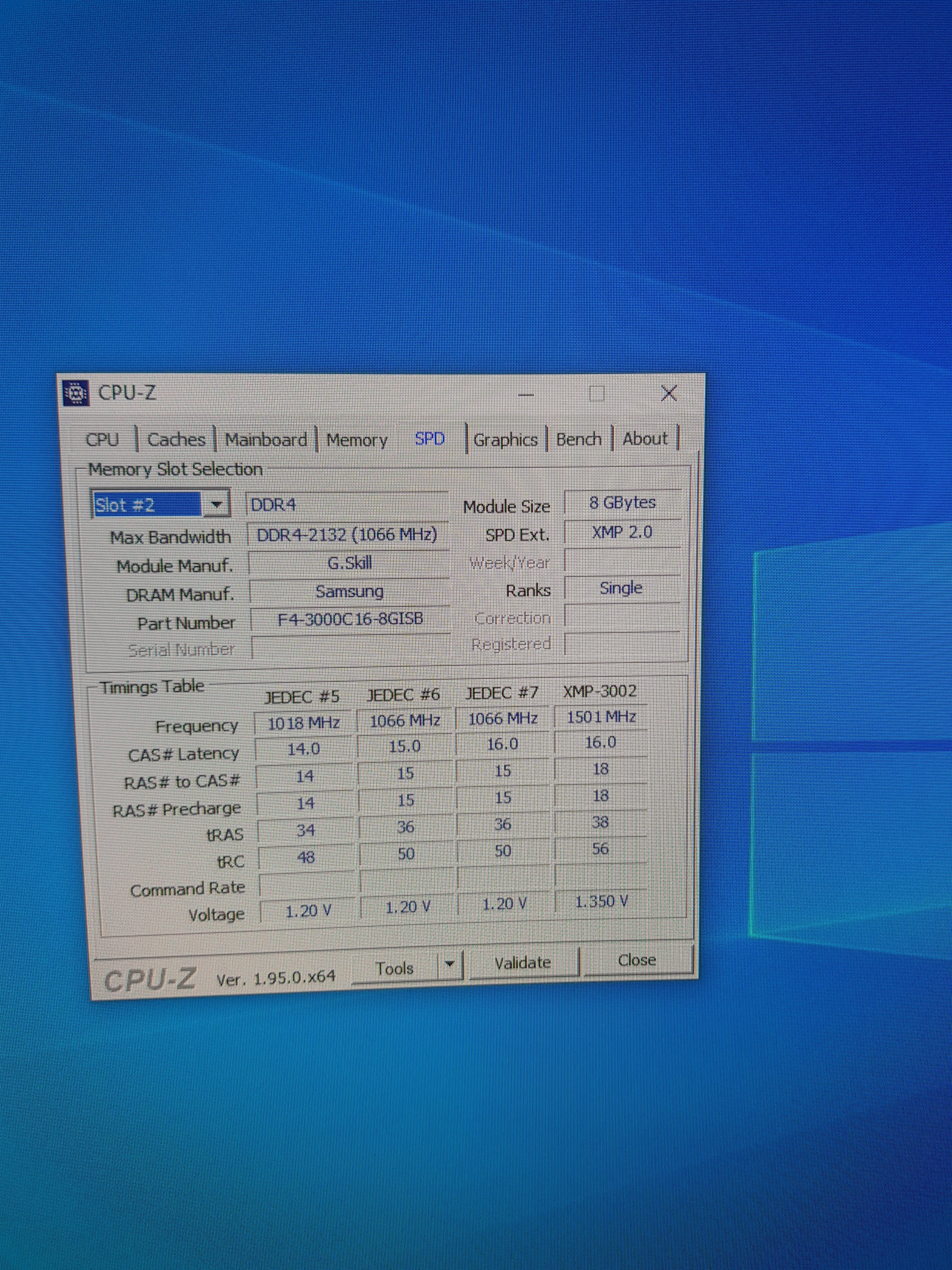Close CPU-Z window with X icon
This screenshot has height=1270, width=952.
(x=669, y=393)
